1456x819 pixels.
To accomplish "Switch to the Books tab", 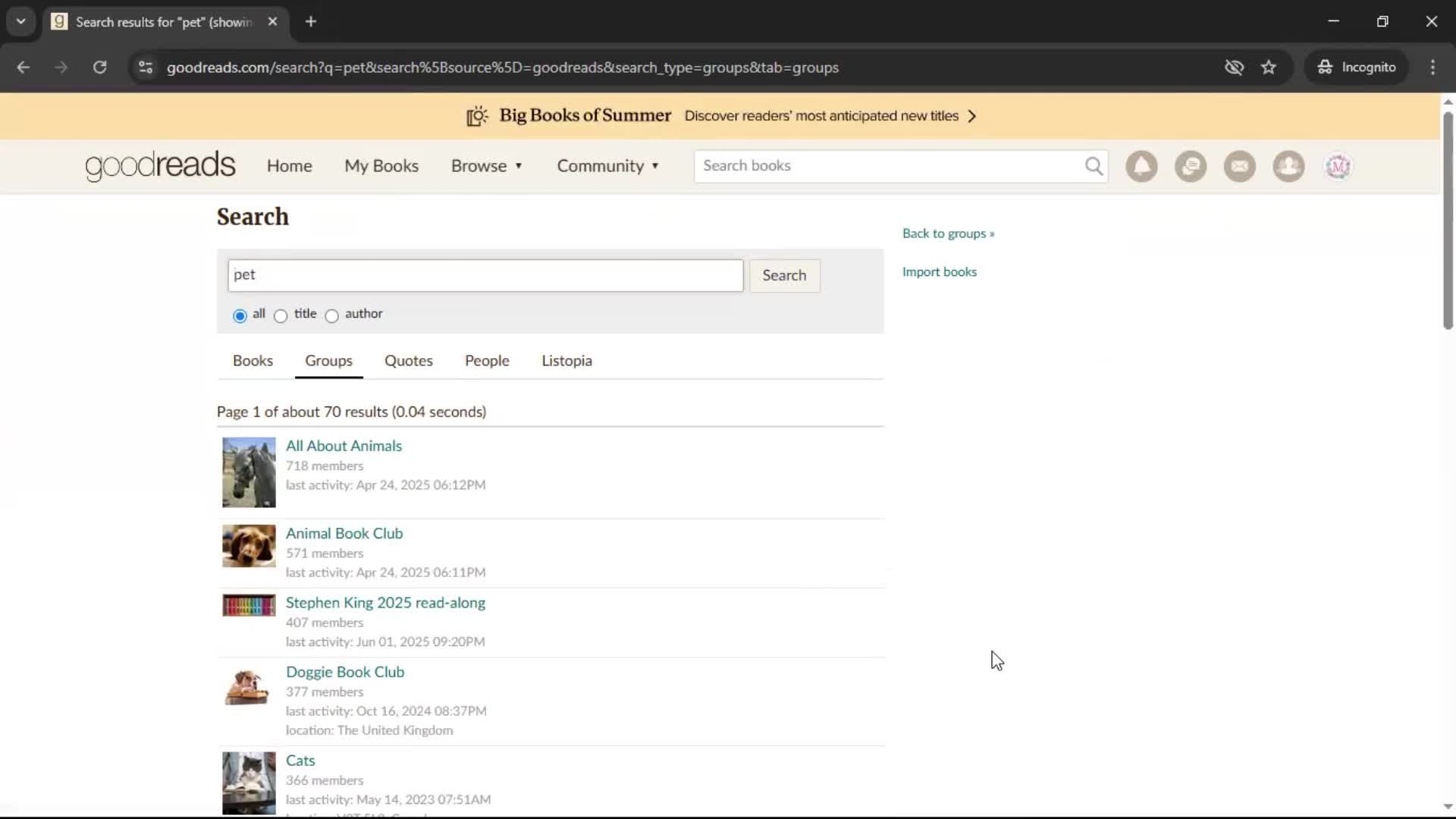I will coord(253,361).
